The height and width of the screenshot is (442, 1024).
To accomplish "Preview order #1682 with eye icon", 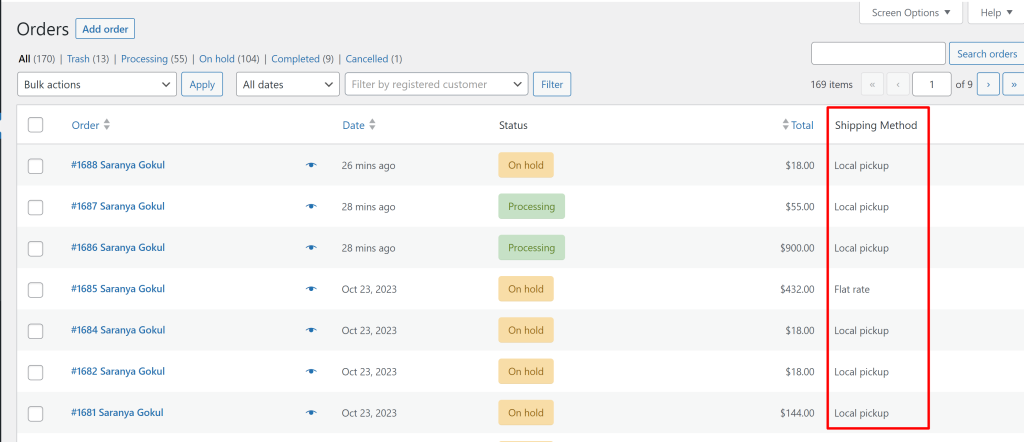I will pyautogui.click(x=311, y=371).
